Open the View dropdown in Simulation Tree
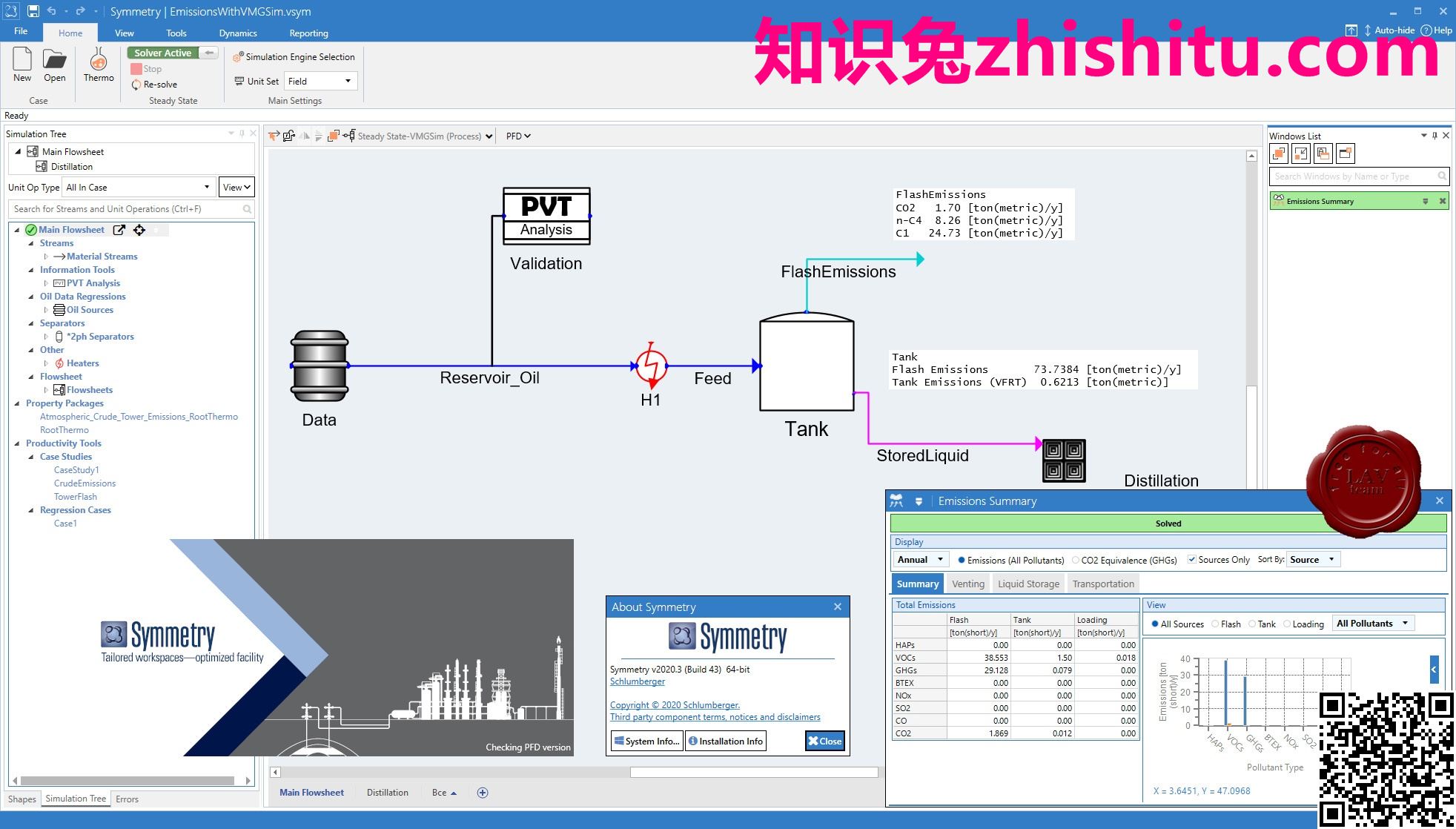 click(x=236, y=187)
